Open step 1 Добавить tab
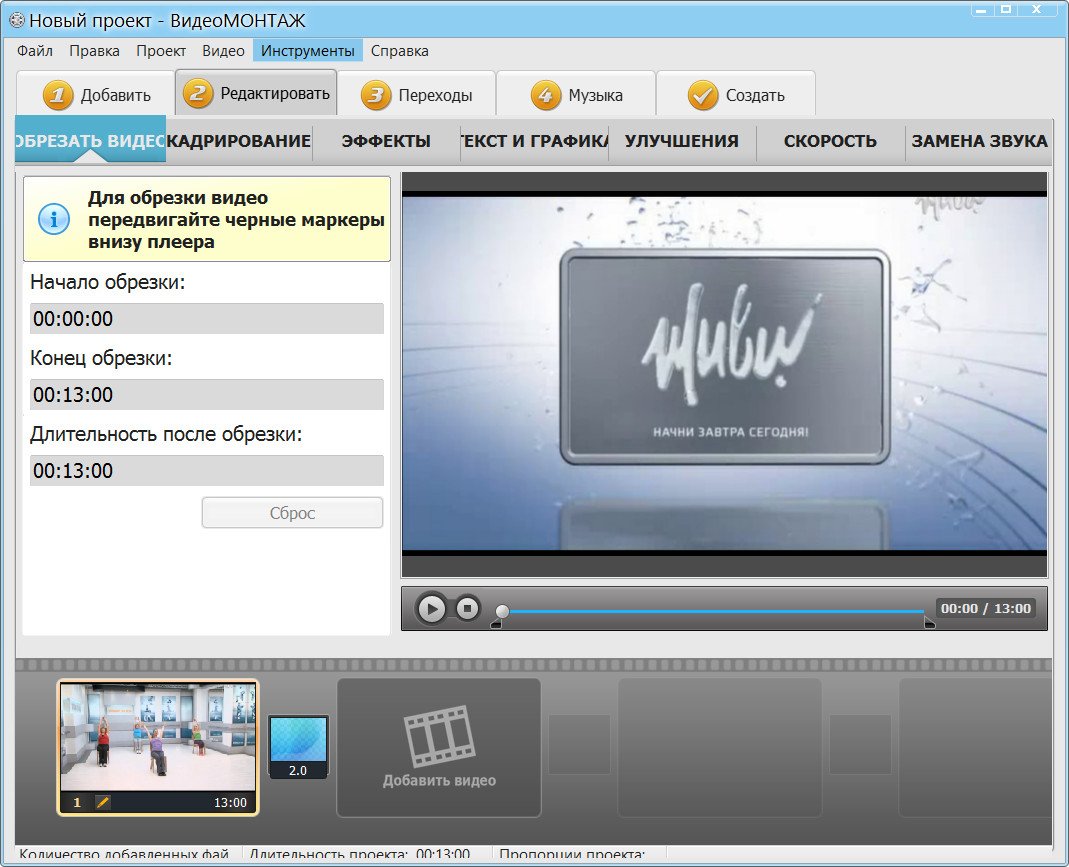The width and height of the screenshot is (1069, 867). 96,96
